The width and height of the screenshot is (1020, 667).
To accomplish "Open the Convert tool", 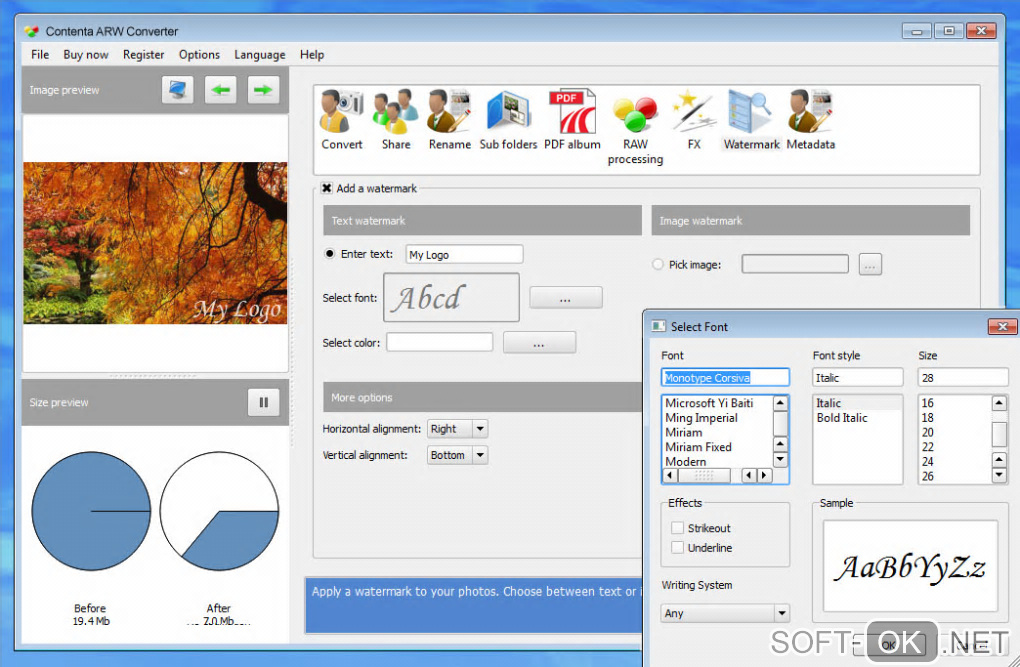I will point(342,120).
